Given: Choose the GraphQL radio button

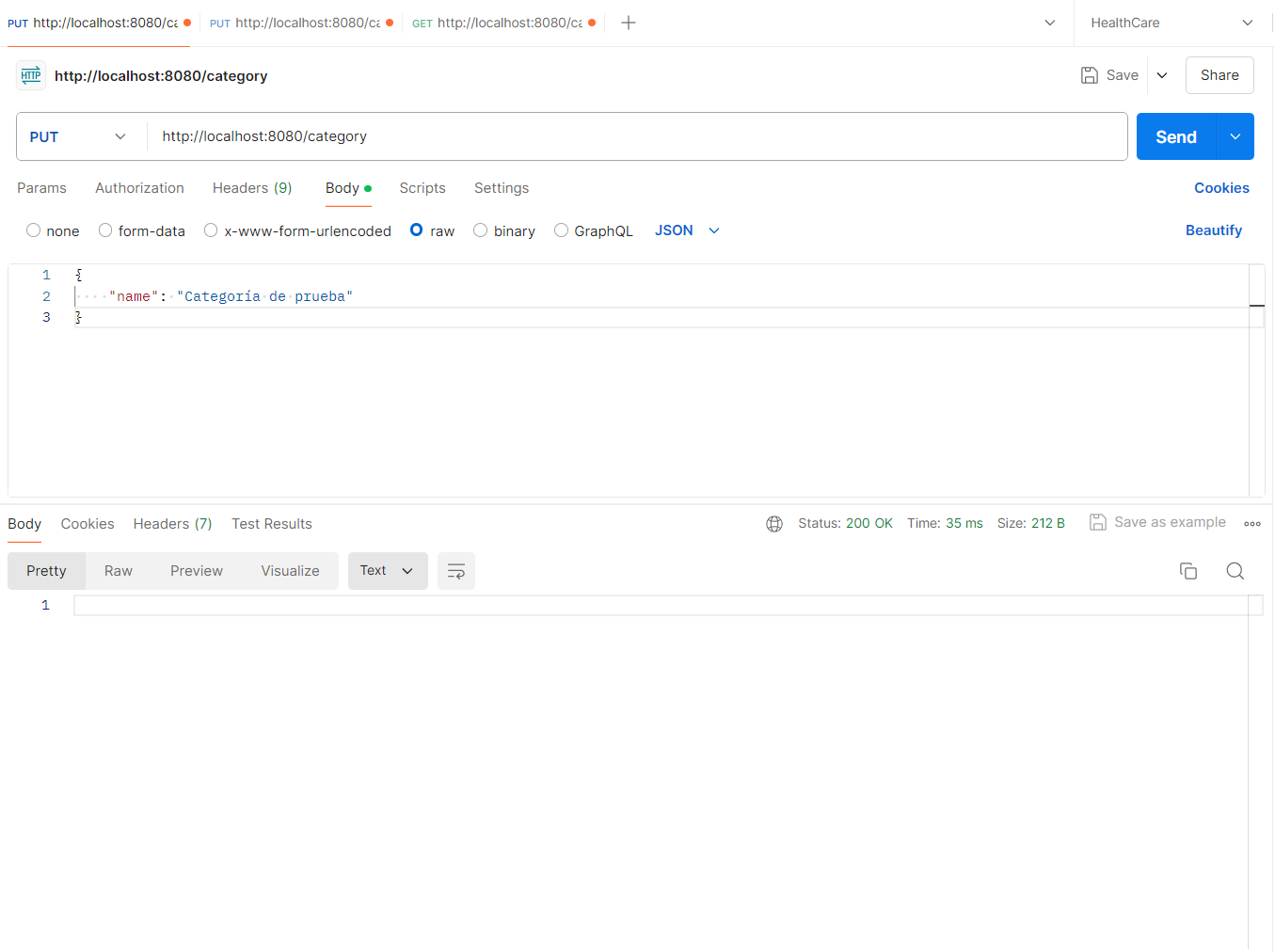Looking at the screenshot, I should click(562, 230).
